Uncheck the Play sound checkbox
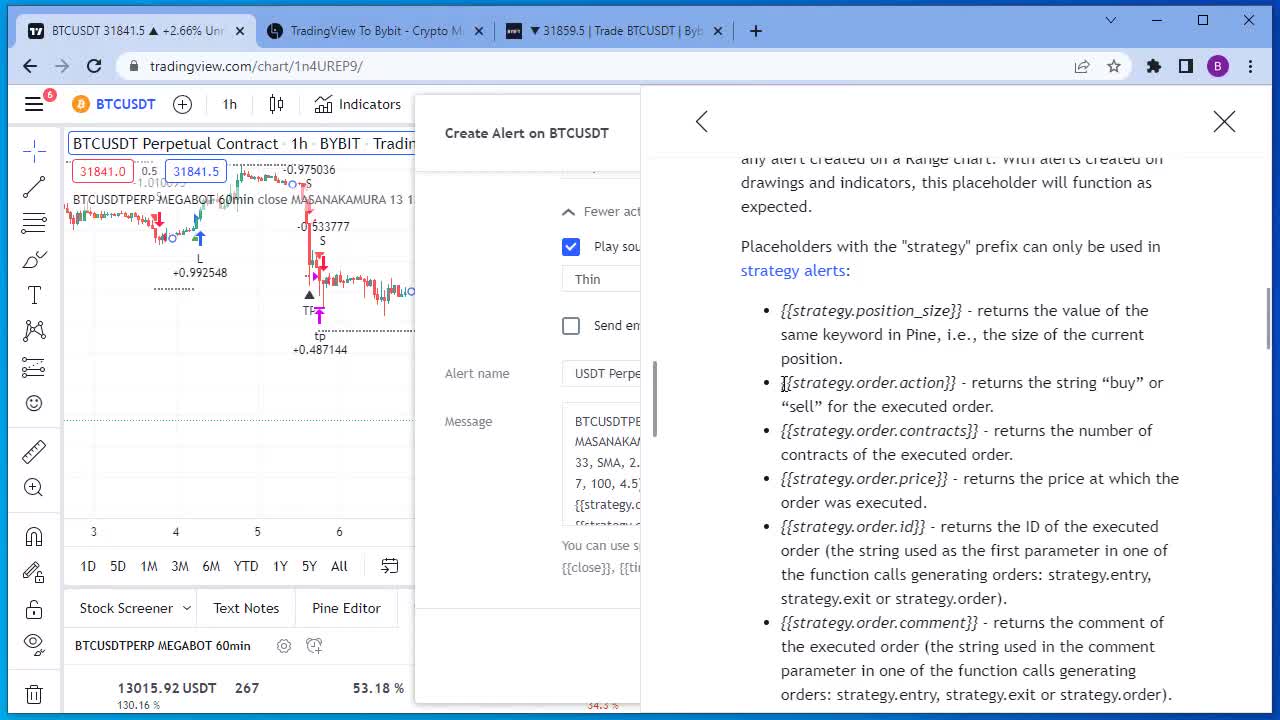This screenshot has height=720, width=1280. point(571,246)
